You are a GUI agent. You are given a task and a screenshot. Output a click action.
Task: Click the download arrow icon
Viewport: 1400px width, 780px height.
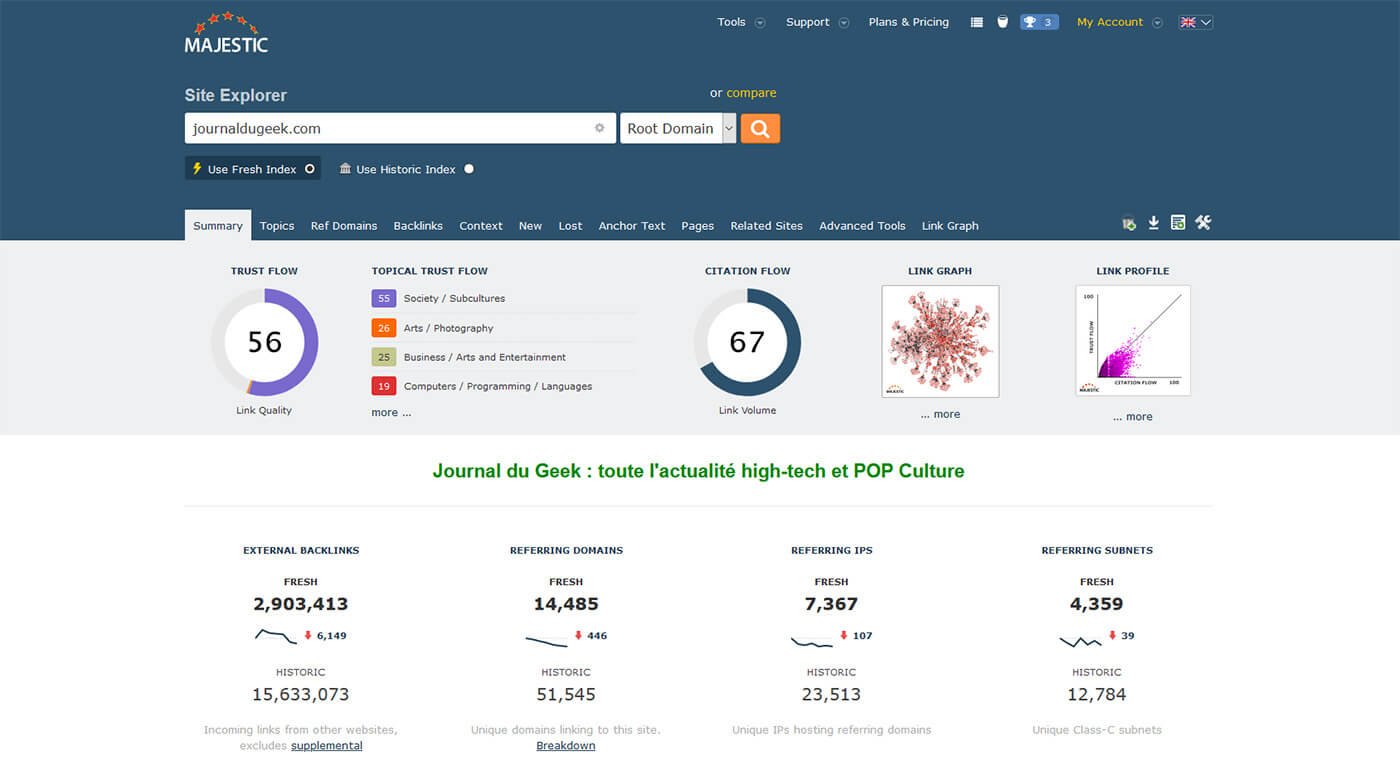[x=1153, y=223]
